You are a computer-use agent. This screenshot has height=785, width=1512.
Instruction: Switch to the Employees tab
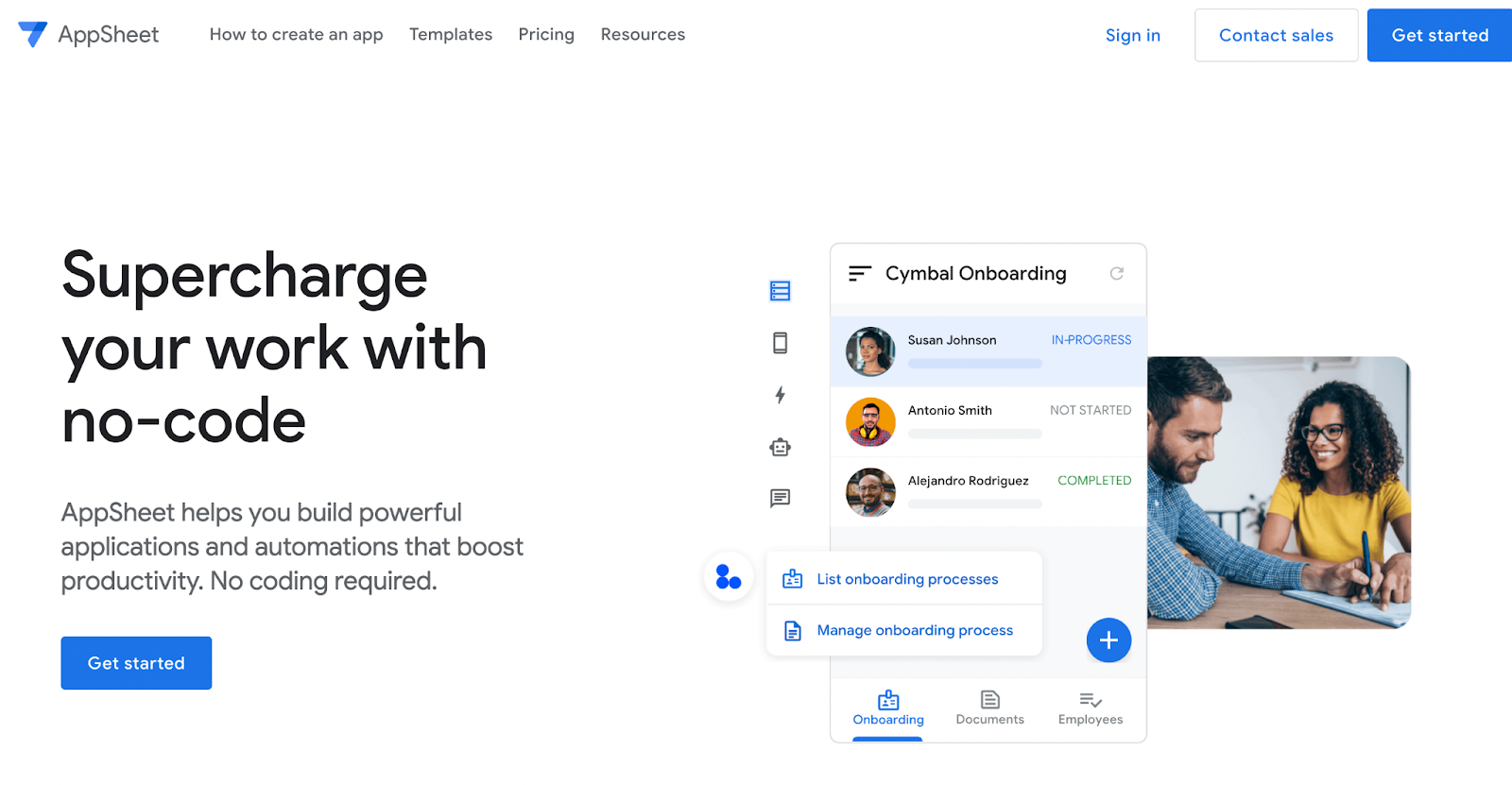[1091, 708]
